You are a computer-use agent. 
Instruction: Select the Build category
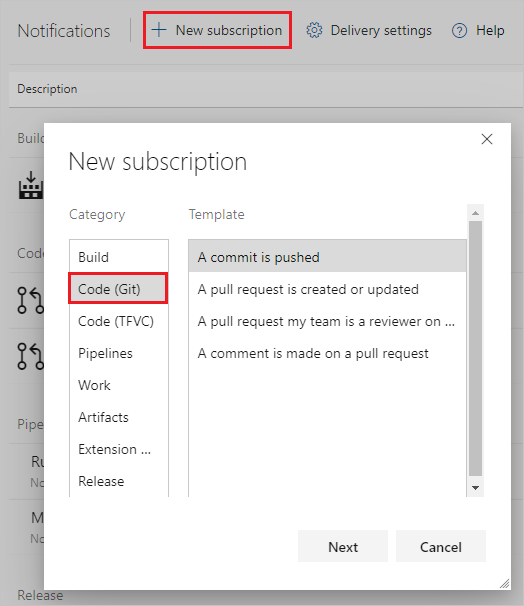(119, 257)
